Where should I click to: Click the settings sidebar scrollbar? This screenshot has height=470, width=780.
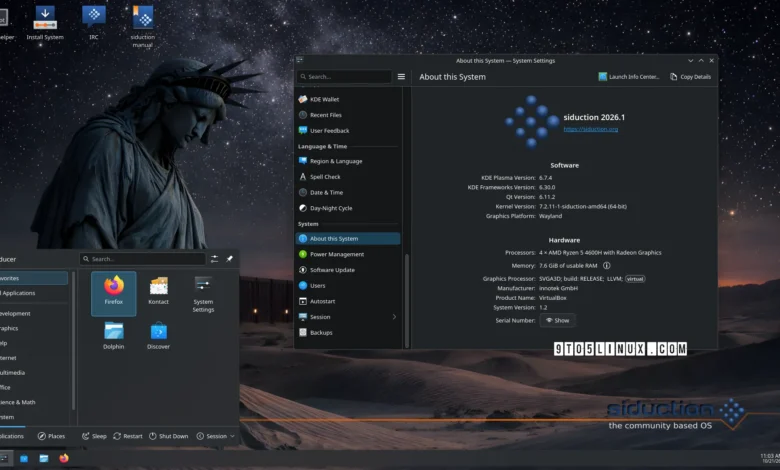click(x=407, y=300)
